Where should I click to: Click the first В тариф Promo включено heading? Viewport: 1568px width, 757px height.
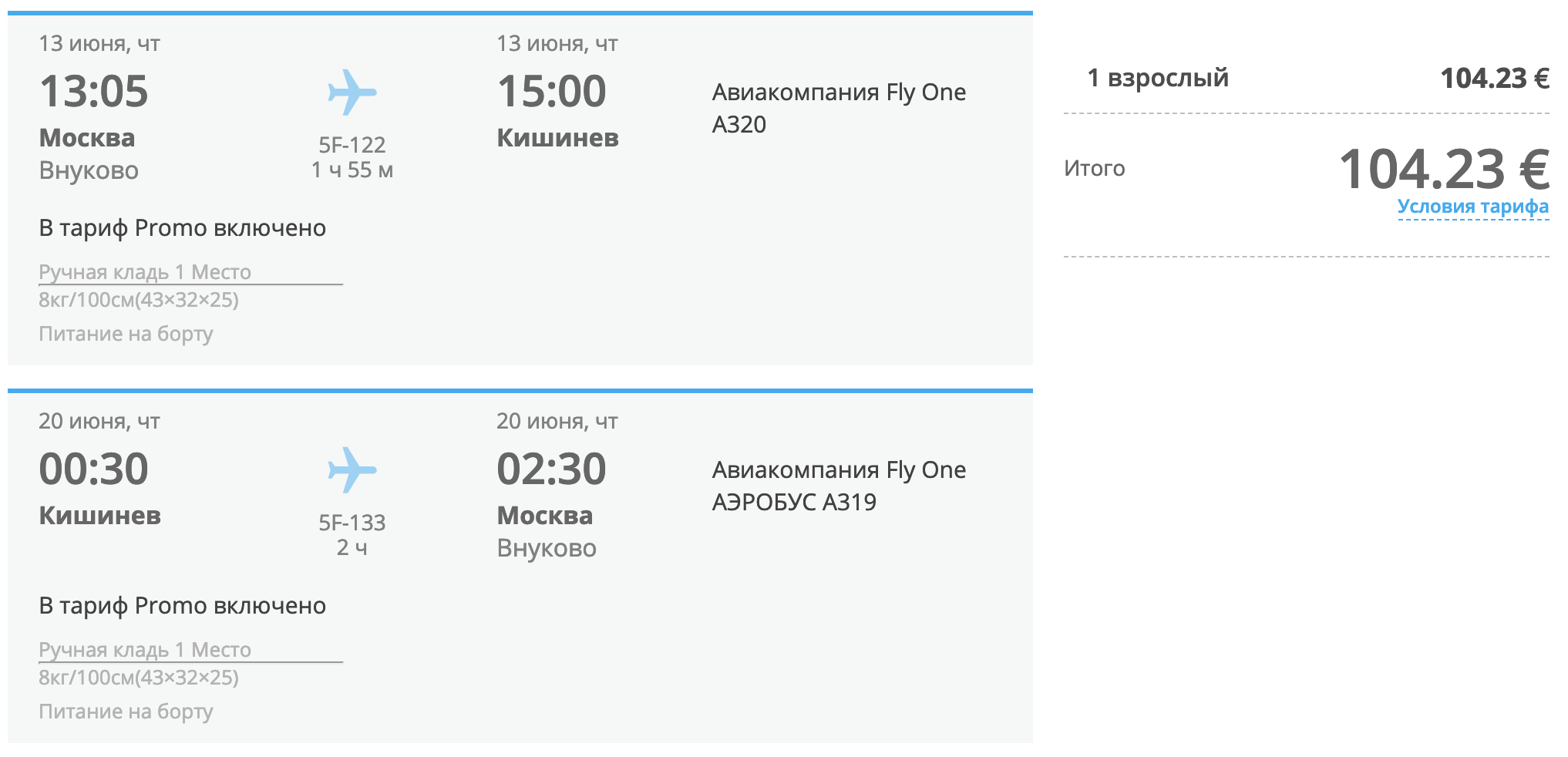pos(183,228)
